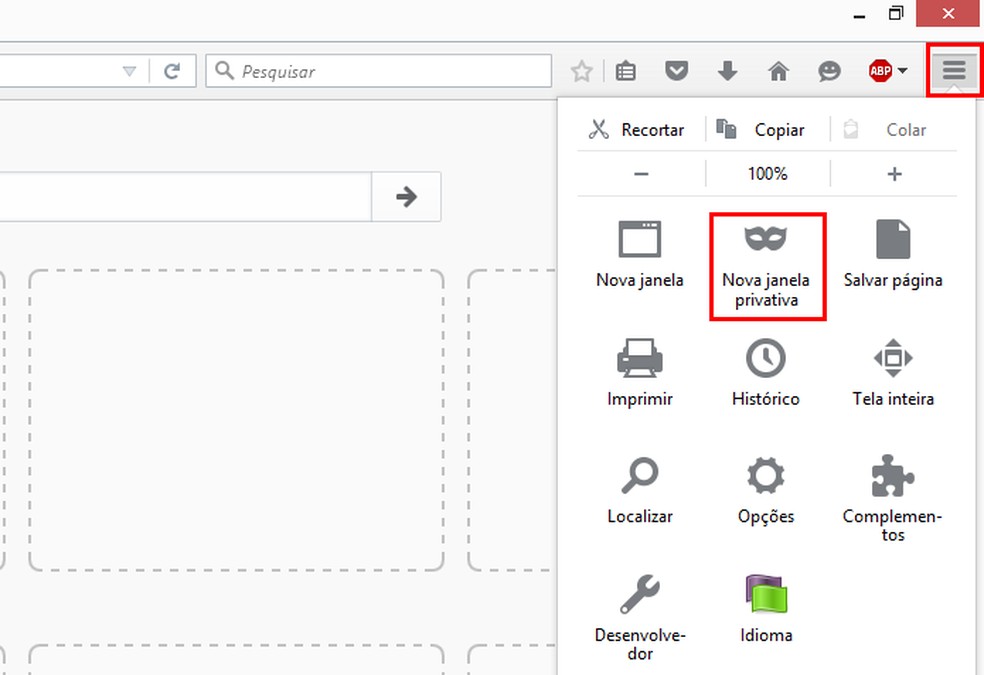The height and width of the screenshot is (675, 984).
Task: Bookmark the page with the star
Action: click(581, 71)
